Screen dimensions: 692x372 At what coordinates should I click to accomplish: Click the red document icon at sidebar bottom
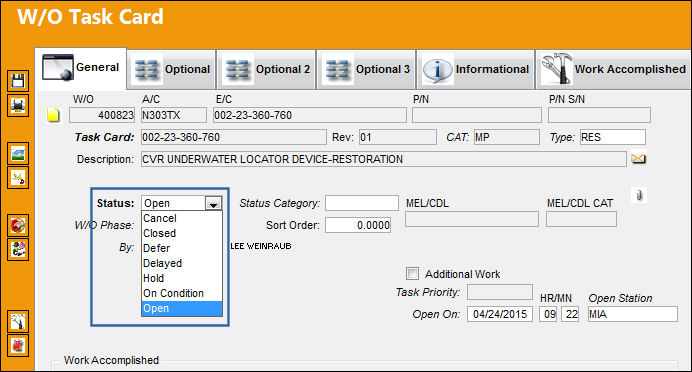pos(18,345)
